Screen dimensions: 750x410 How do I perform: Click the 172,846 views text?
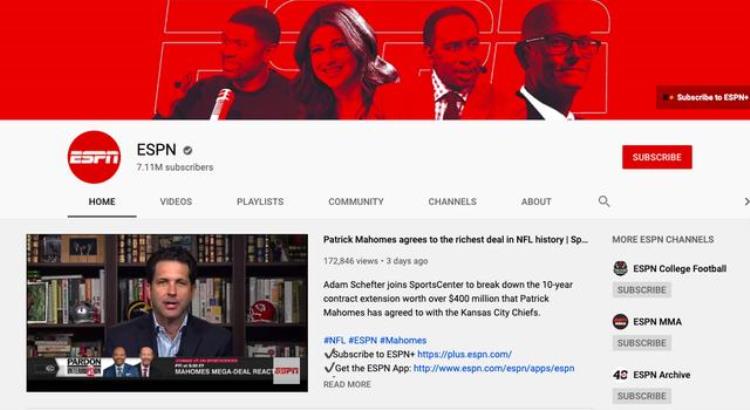click(x=351, y=261)
